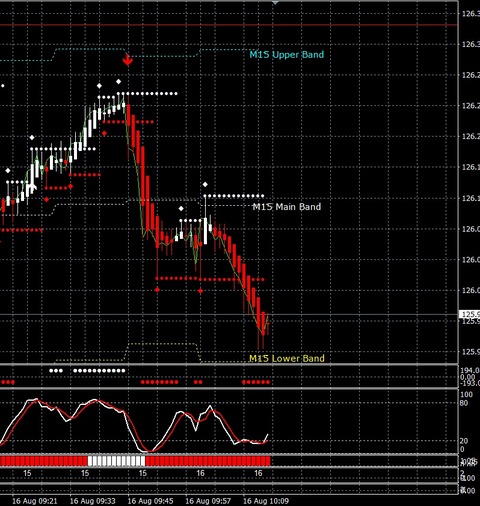Click the white segment of the trend bar
This screenshot has height=506, width=480.
coord(116,461)
